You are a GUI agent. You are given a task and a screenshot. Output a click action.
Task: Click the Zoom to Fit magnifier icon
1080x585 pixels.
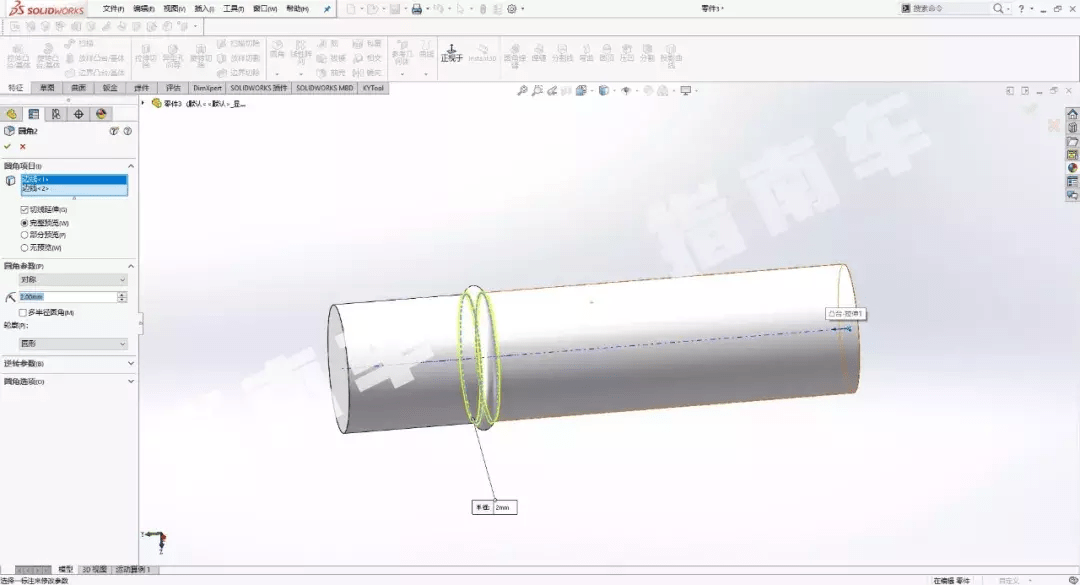pyautogui.click(x=522, y=91)
